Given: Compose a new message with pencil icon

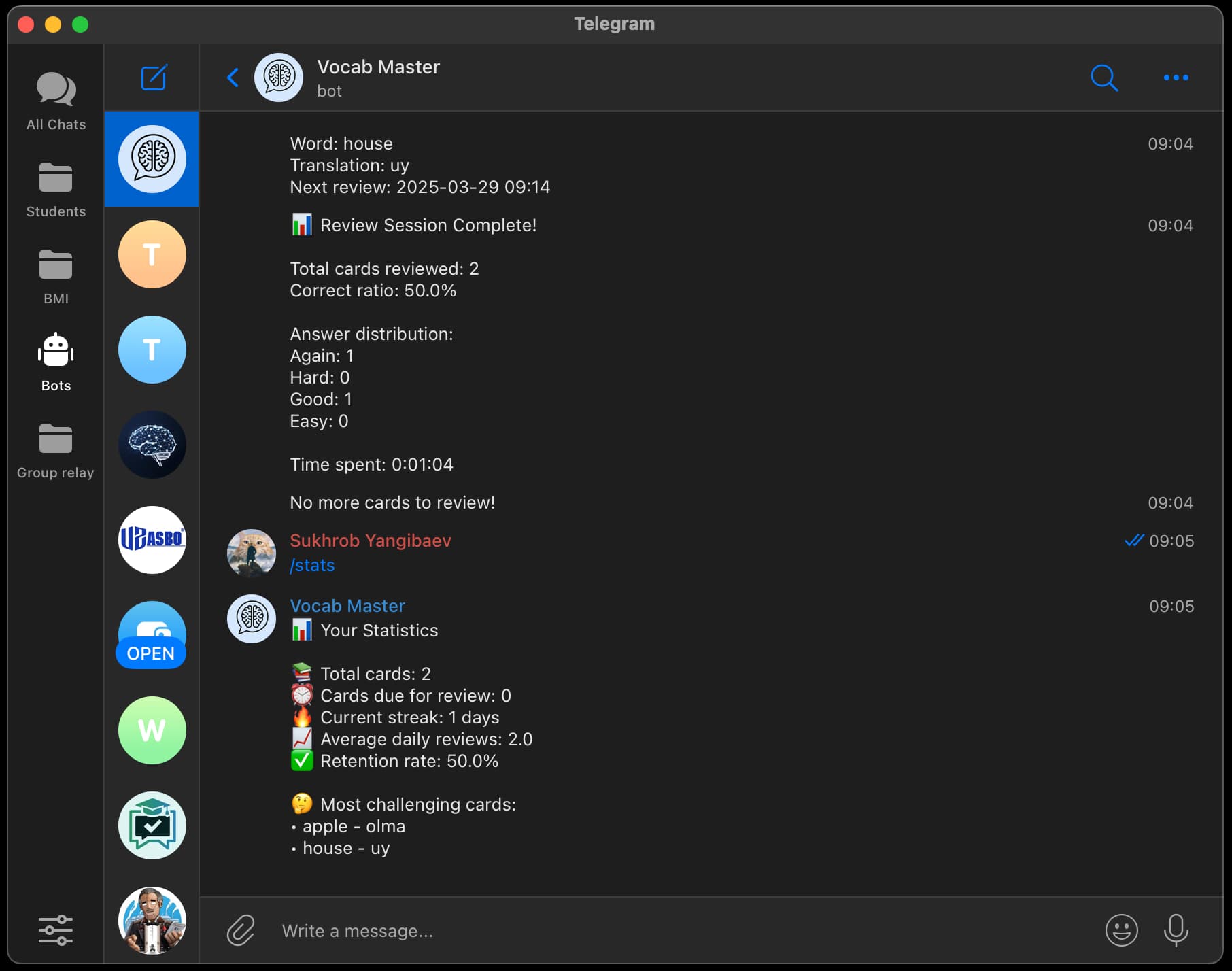Looking at the screenshot, I should tap(154, 78).
